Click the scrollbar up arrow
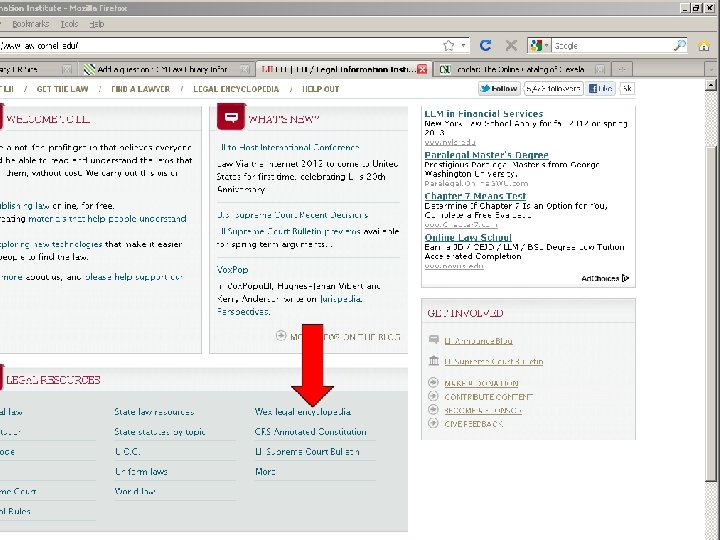The height and width of the screenshot is (540, 720). (x=711, y=85)
